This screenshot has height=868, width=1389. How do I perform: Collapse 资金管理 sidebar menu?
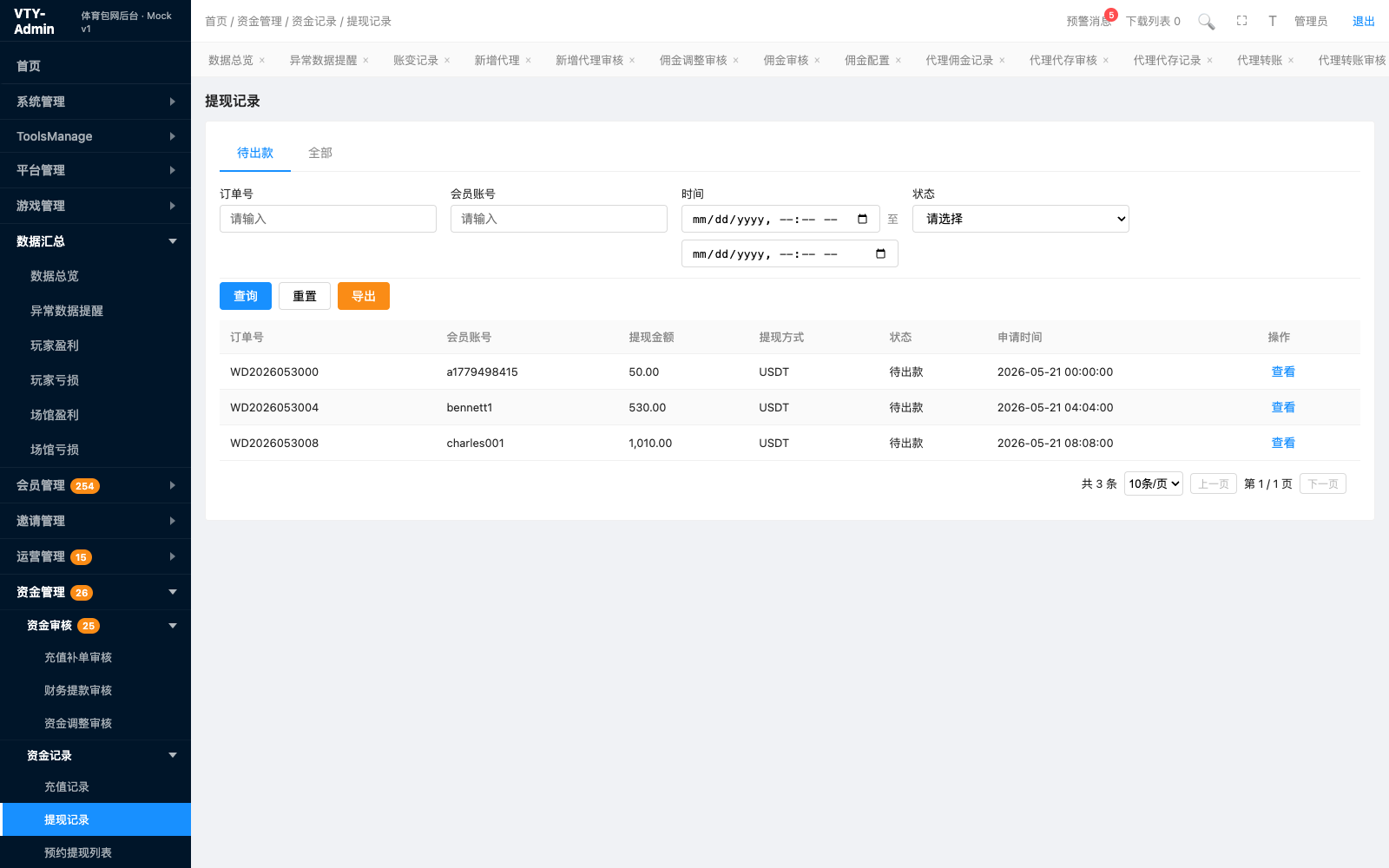click(95, 592)
